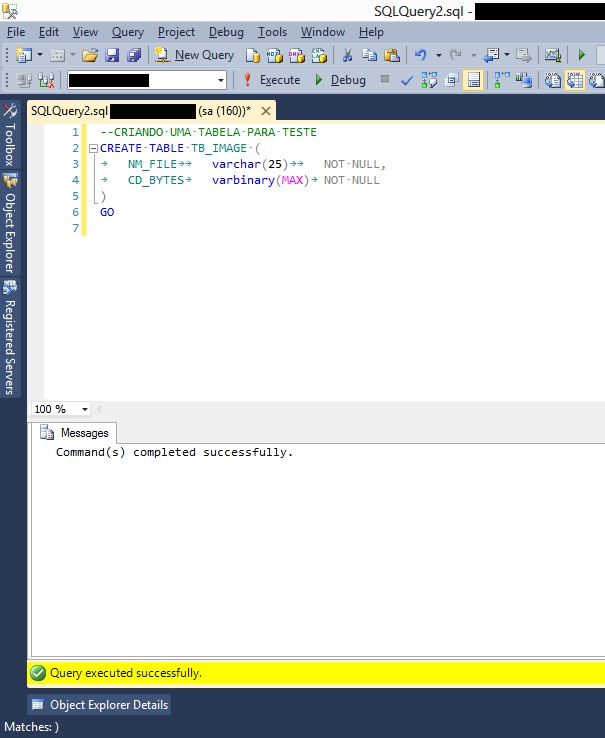Open the Query menu

click(x=128, y=32)
